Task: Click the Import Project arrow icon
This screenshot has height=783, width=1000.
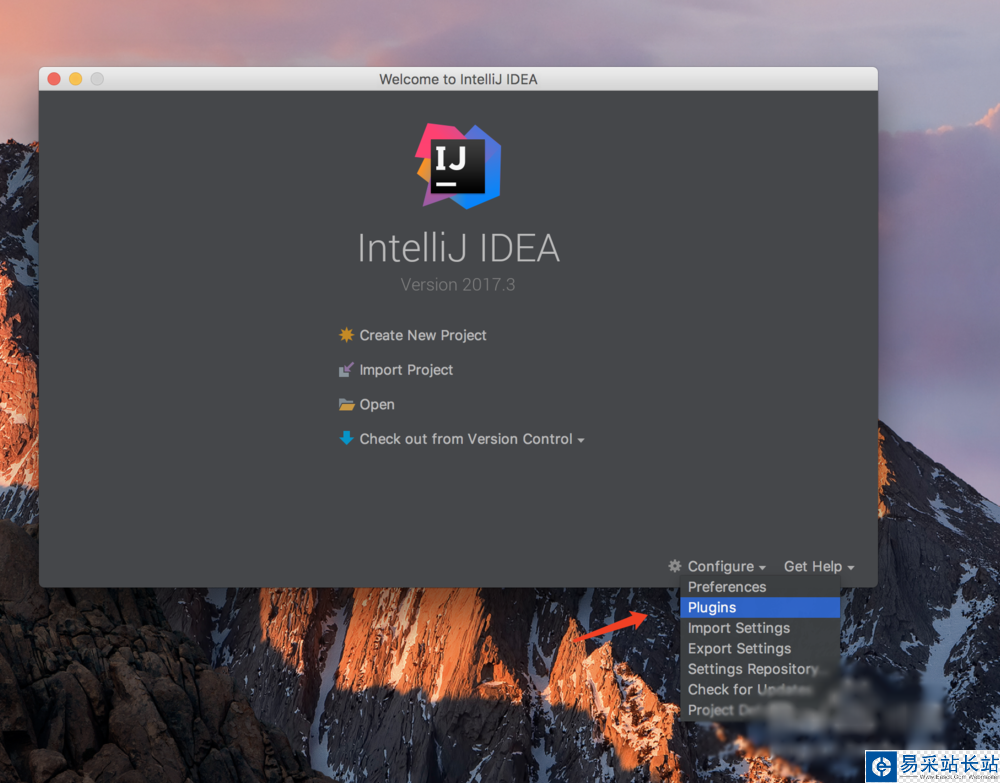Action: pyautogui.click(x=346, y=370)
